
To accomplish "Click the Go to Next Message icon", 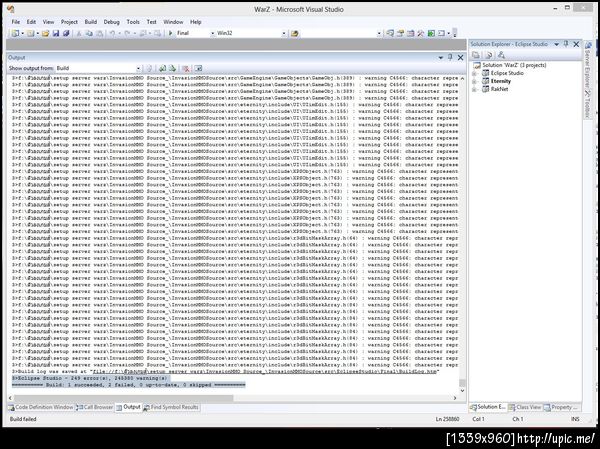I will pyautogui.click(x=173, y=68).
